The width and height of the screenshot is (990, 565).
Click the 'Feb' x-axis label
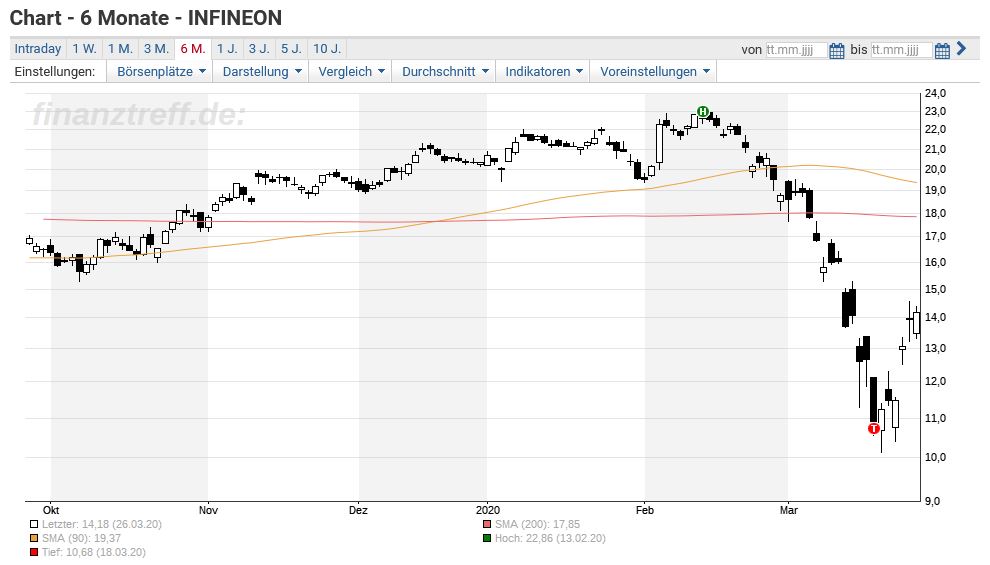coord(645,510)
